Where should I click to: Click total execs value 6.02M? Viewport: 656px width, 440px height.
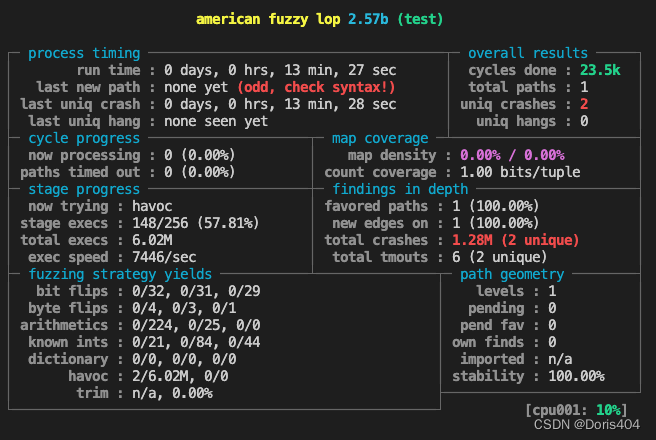pyautogui.click(x=152, y=240)
